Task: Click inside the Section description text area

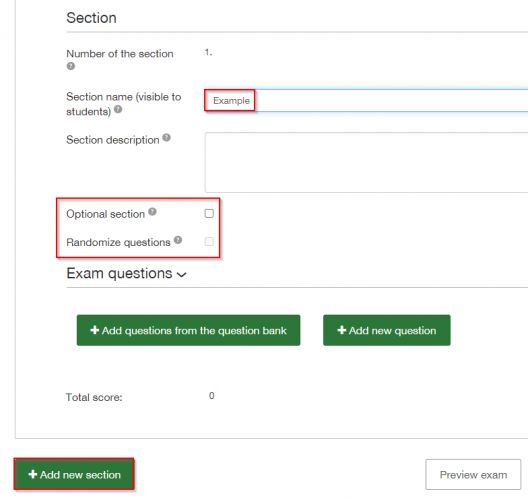Action: click(366, 162)
